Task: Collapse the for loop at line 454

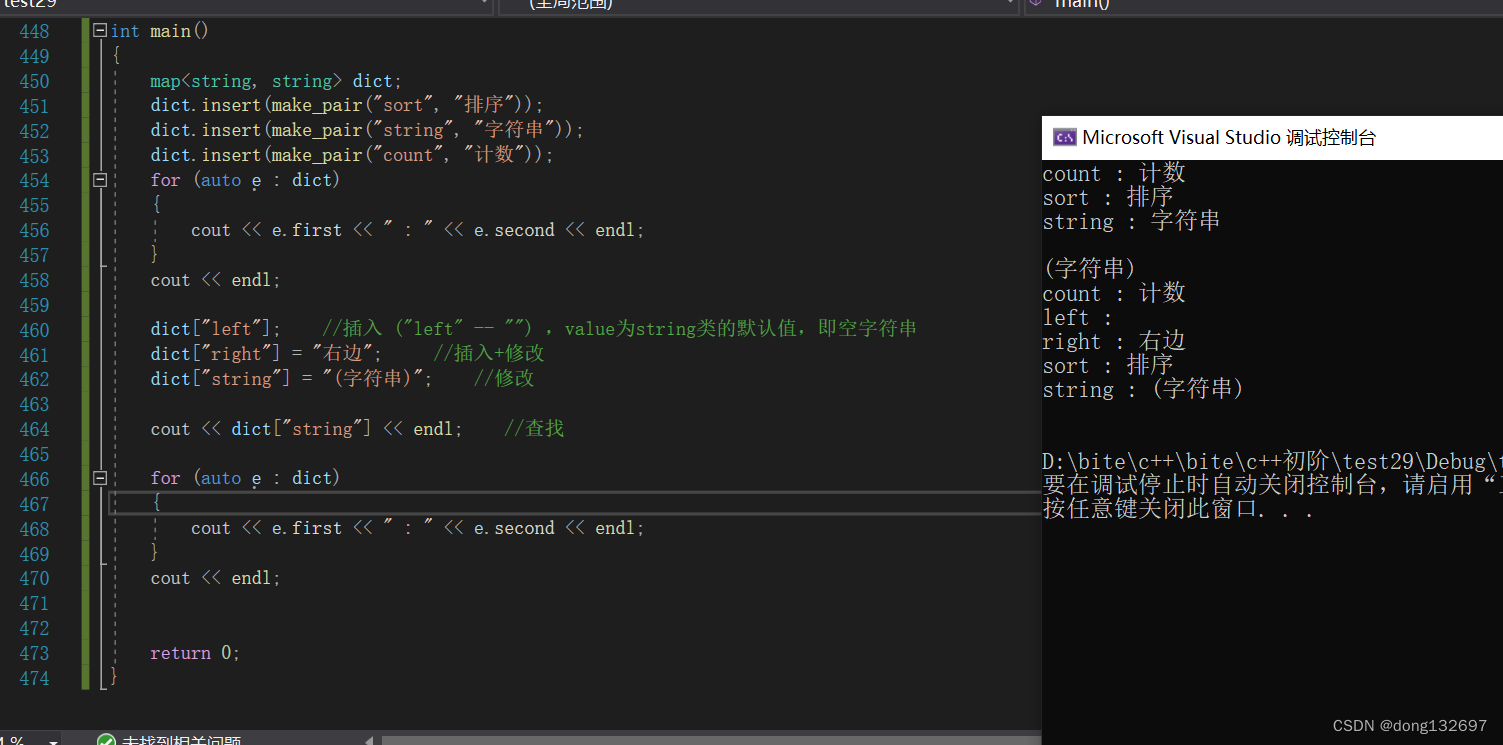Action: pyautogui.click(x=100, y=180)
